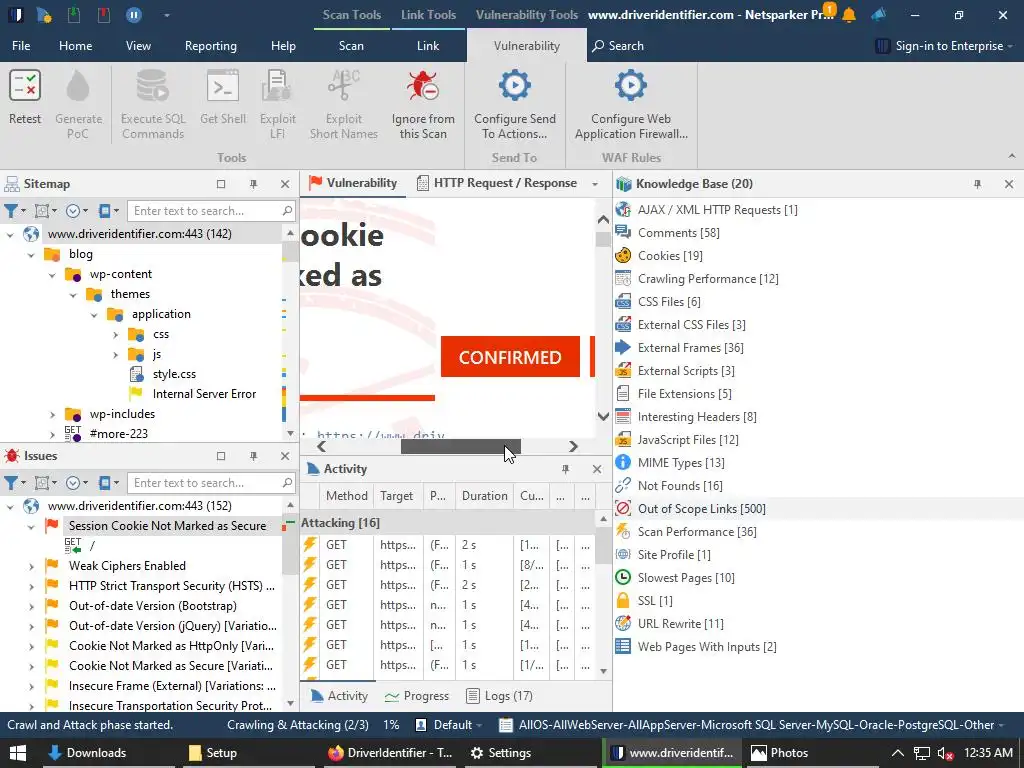Collapse Session Cookie Not Marked as Secure
This screenshot has width=1024, height=768.
(x=31, y=526)
